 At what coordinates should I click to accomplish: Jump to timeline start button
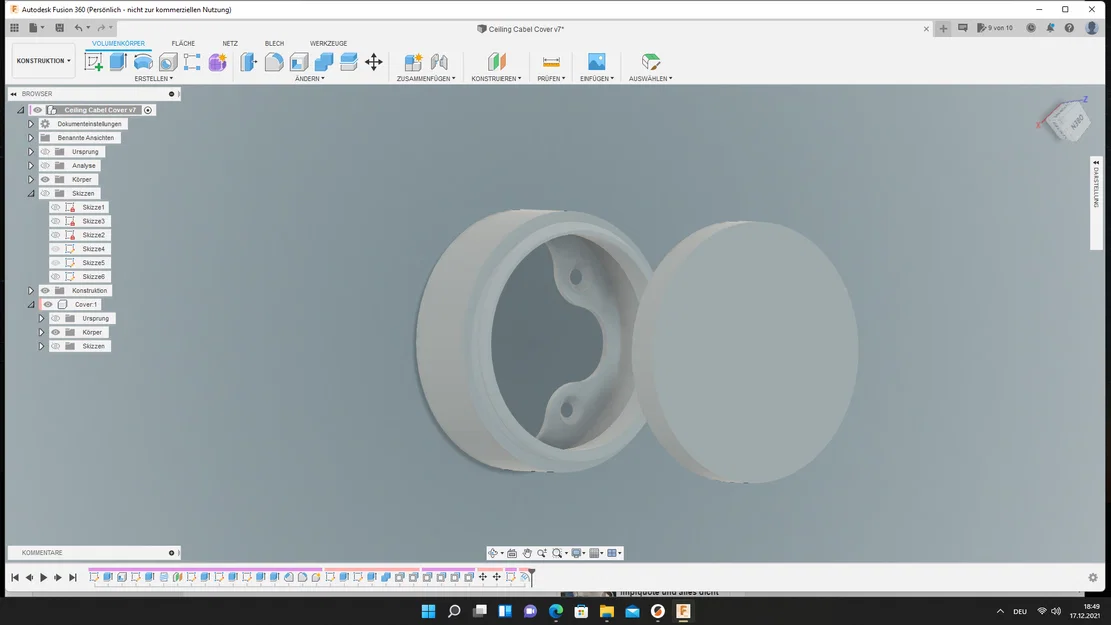15,578
